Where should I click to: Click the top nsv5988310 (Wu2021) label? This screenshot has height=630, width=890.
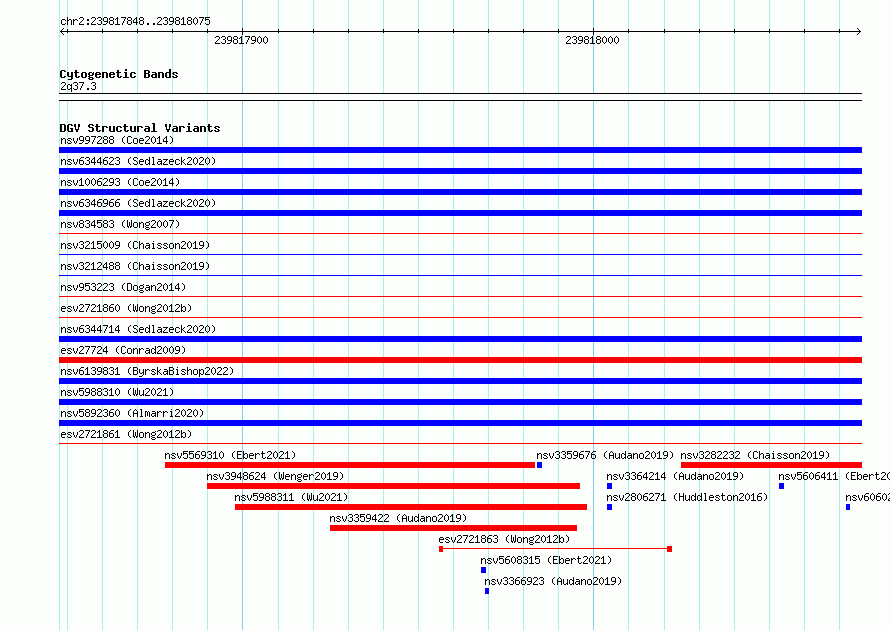coord(117,392)
